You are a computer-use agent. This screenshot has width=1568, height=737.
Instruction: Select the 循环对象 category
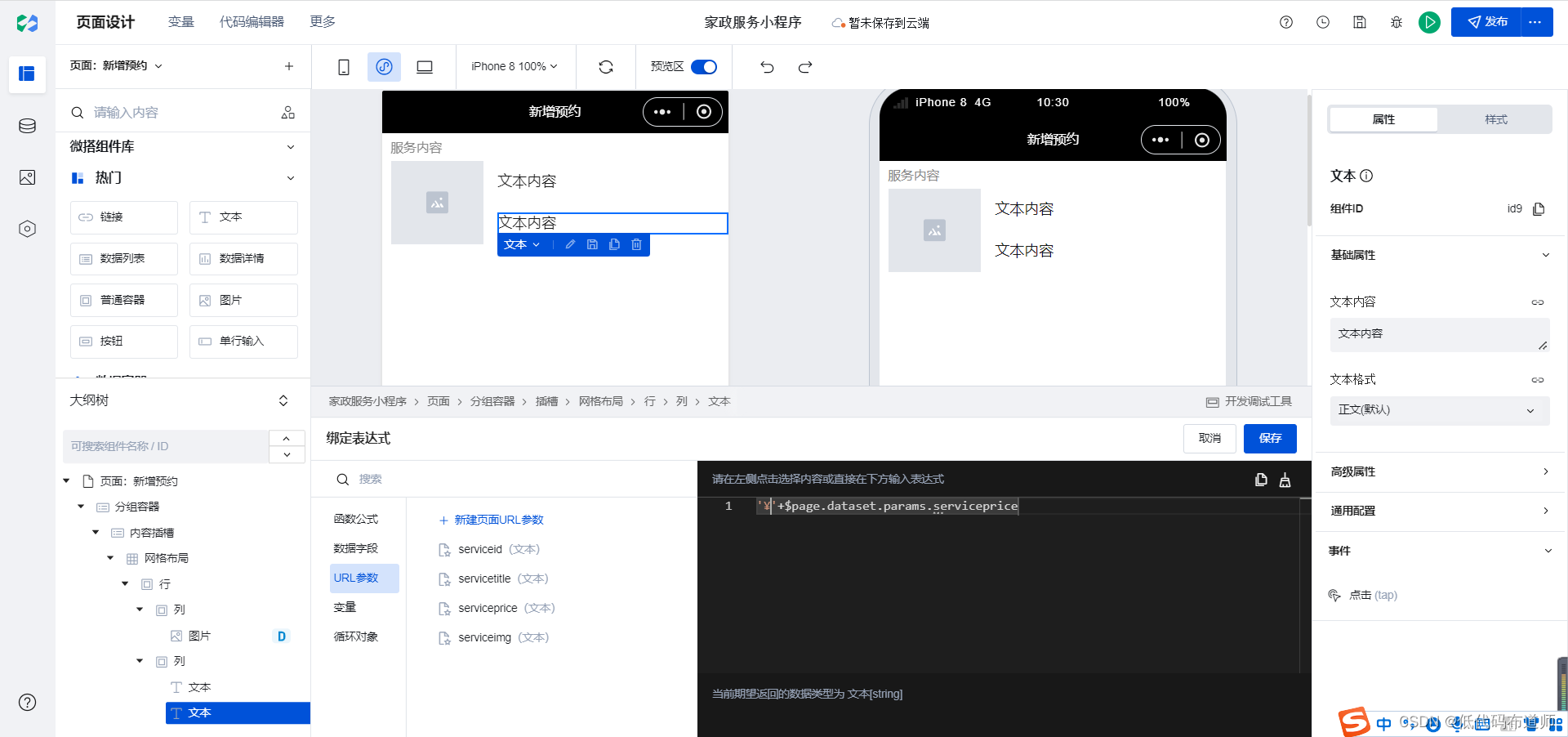(x=356, y=636)
